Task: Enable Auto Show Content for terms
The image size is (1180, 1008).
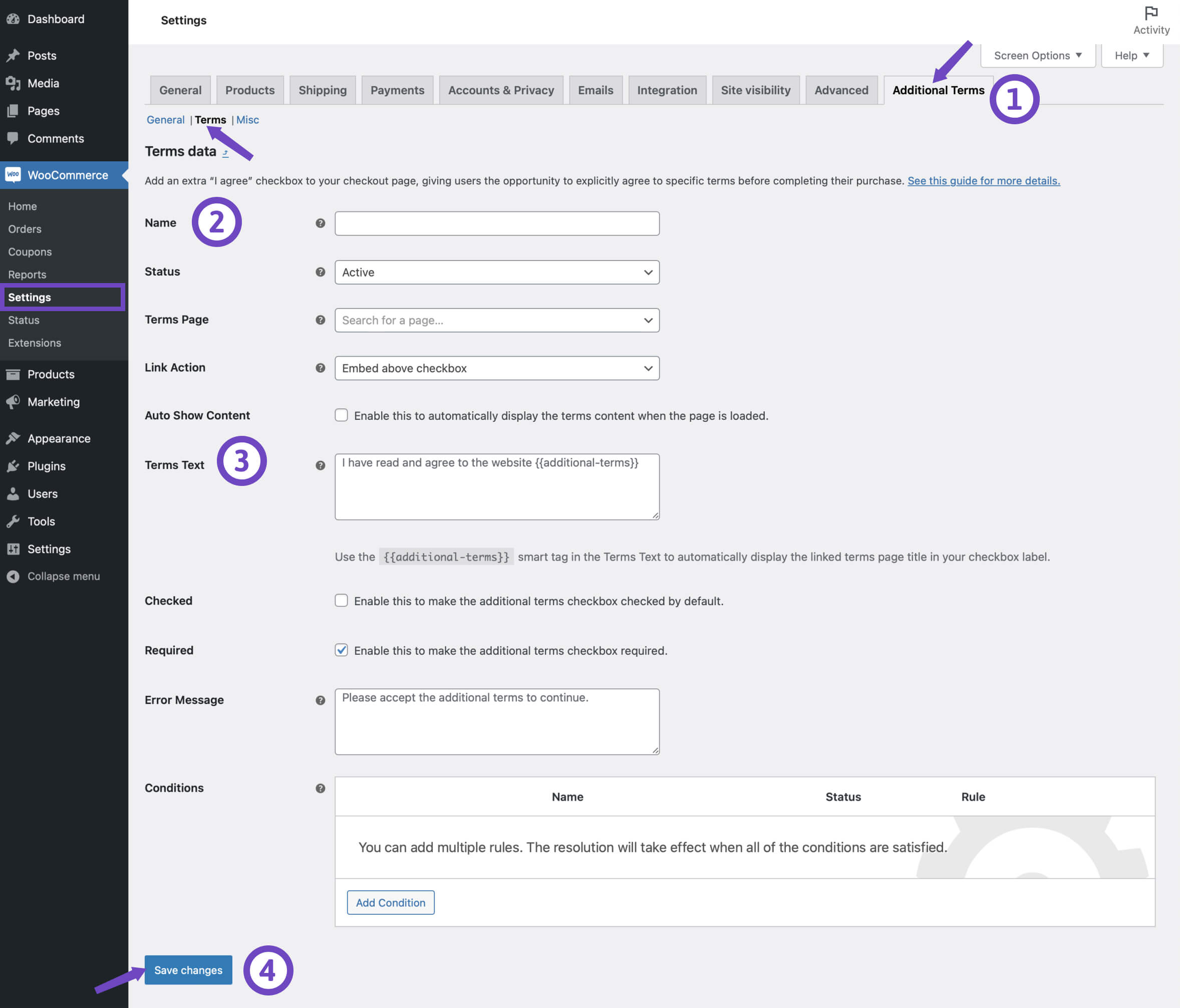Action: [x=341, y=415]
